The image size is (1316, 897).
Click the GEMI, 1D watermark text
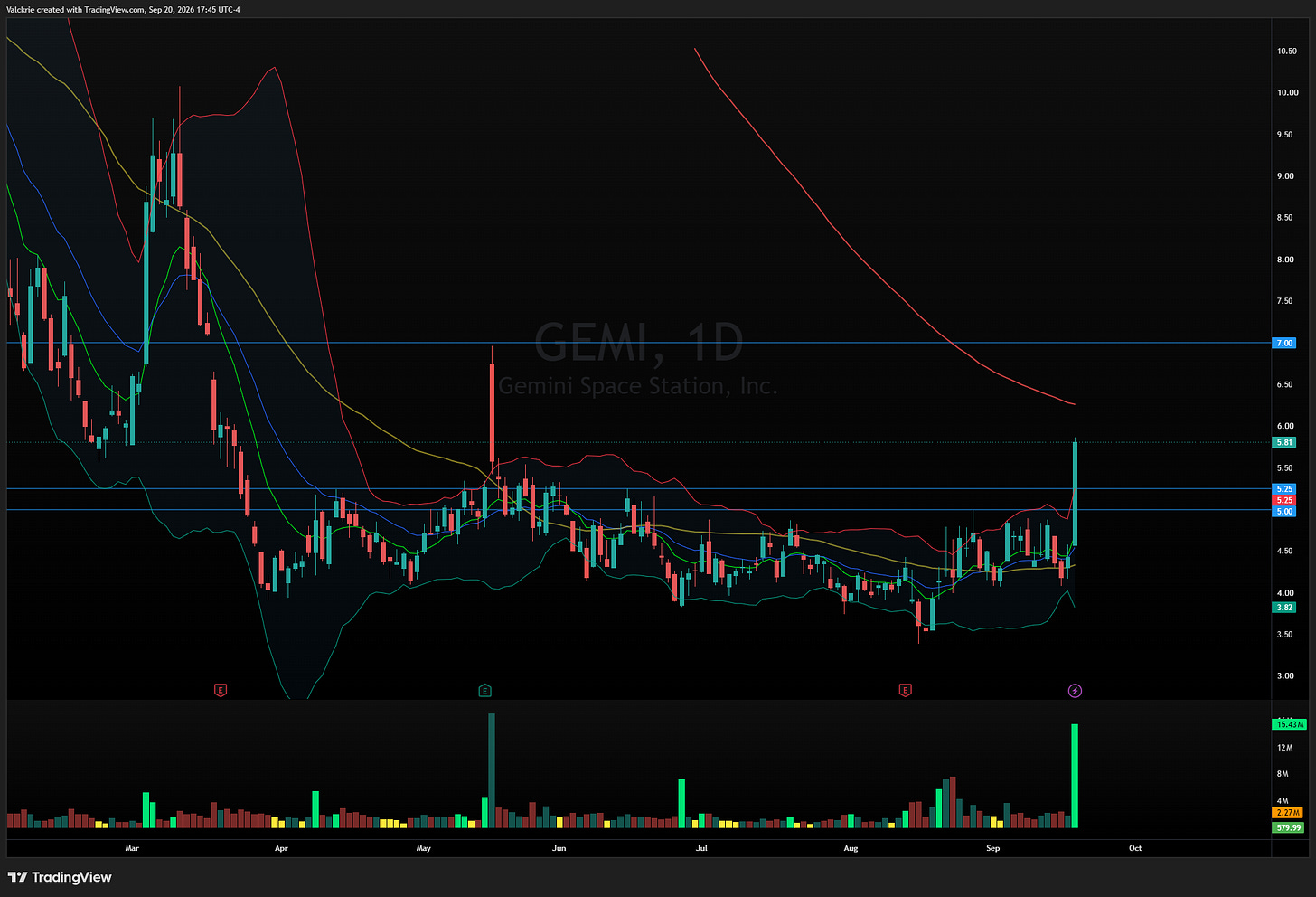(x=639, y=343)
